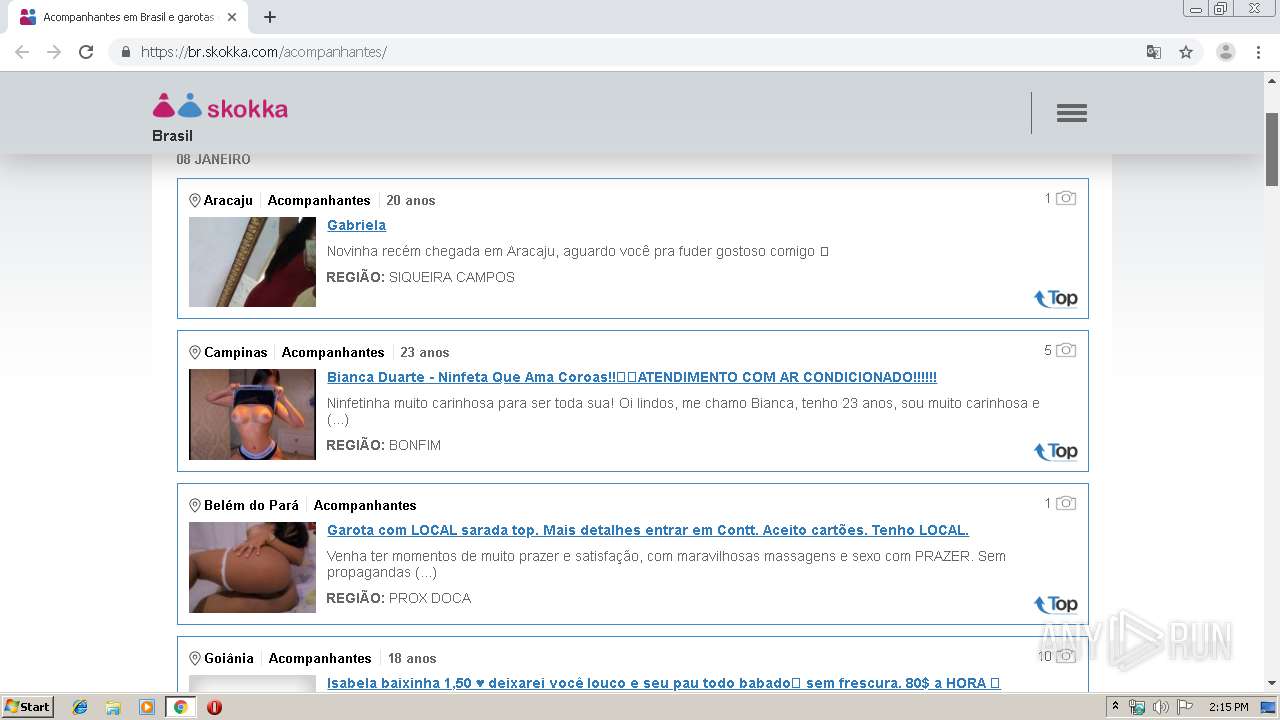View the site lock security info
1280x720 pixels.
(125, 52)
